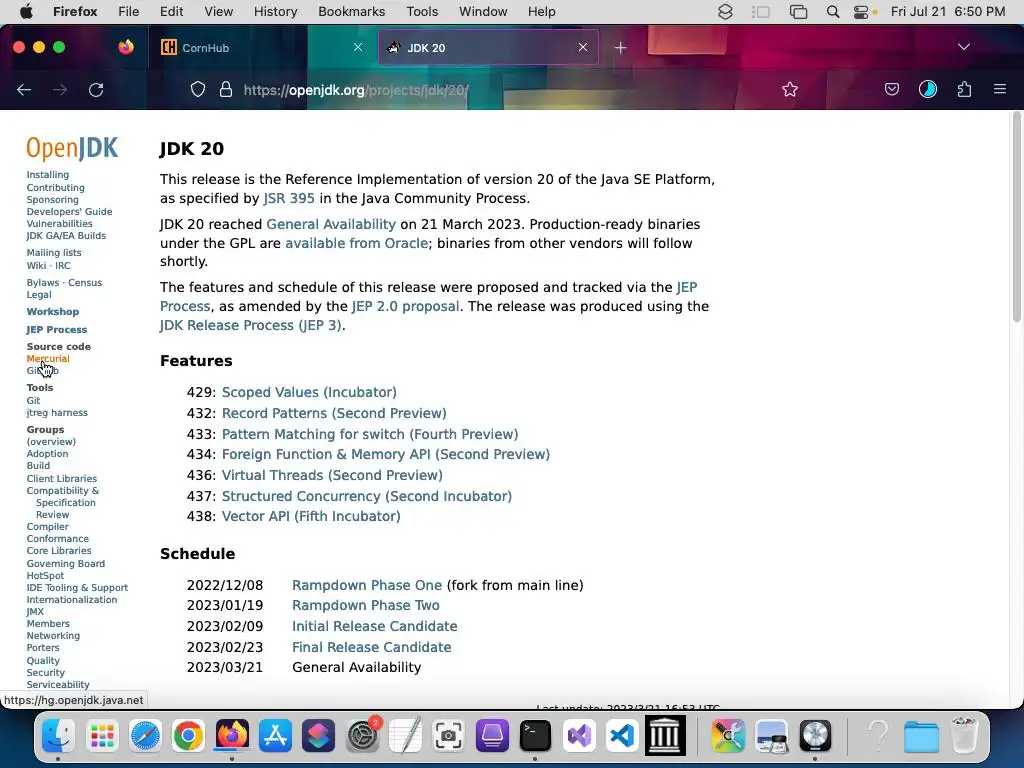Follow the General Availability link

pos(331,224)
